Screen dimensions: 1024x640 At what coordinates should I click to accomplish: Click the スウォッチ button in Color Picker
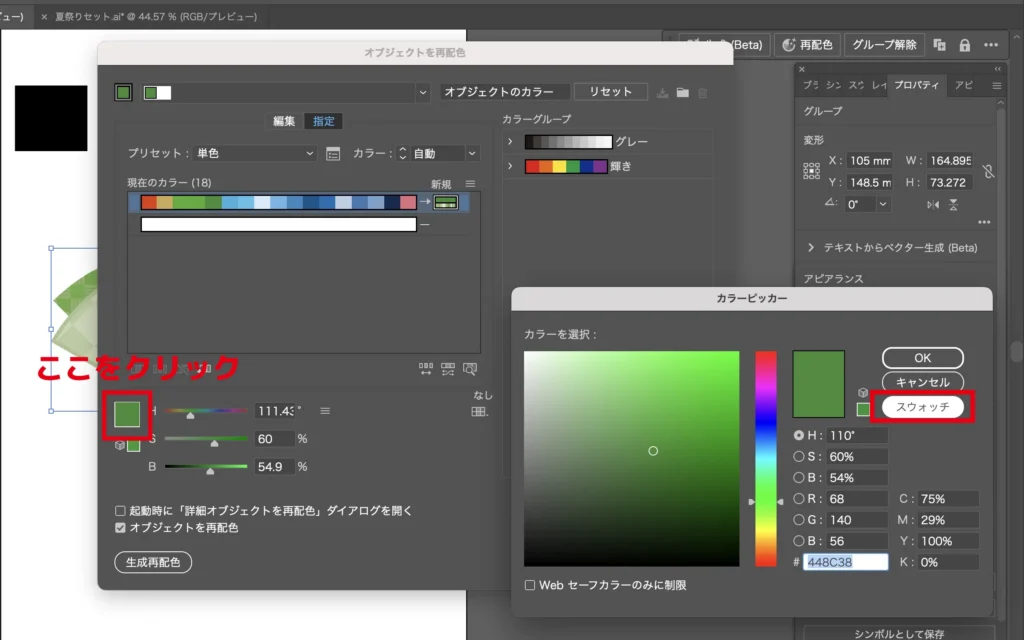click(922, 407)
